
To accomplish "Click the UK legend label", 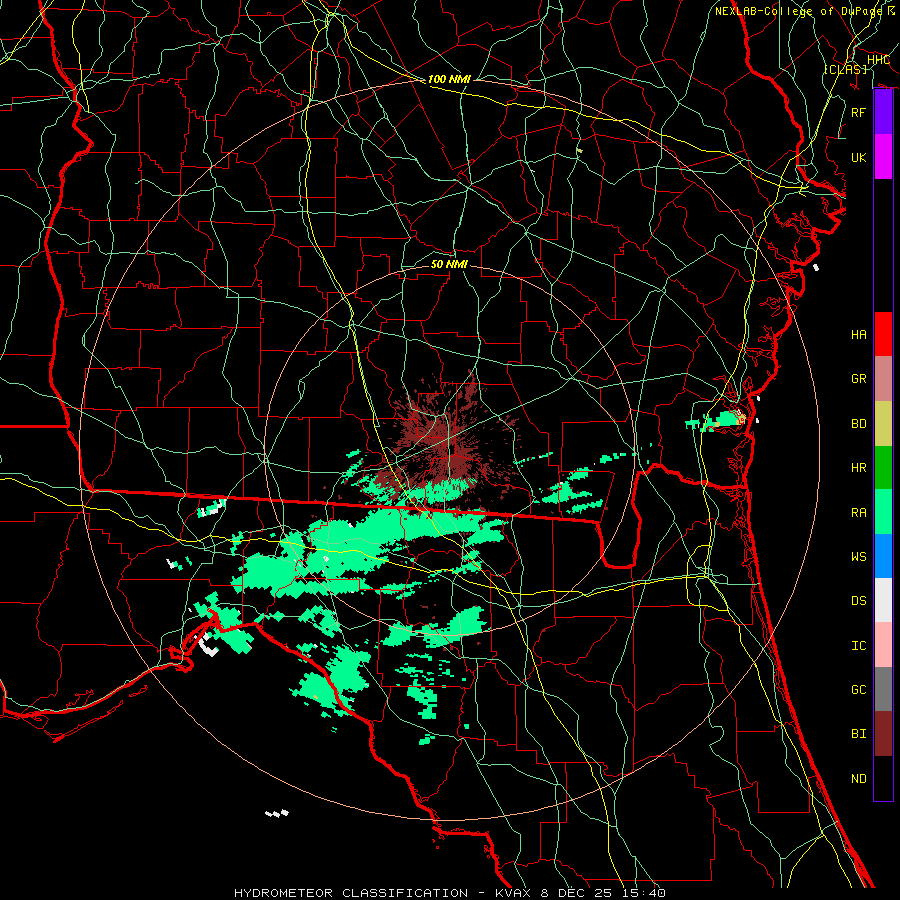I will pos(858,157).
